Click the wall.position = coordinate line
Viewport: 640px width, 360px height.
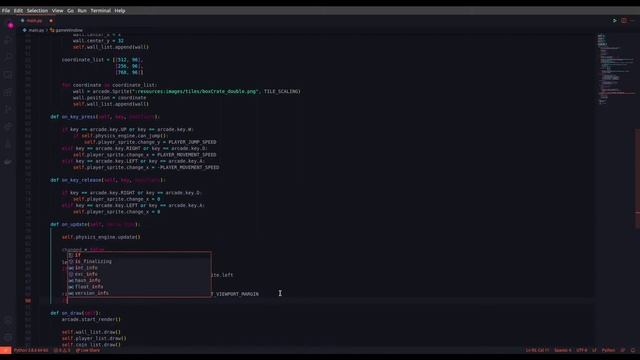109,98
